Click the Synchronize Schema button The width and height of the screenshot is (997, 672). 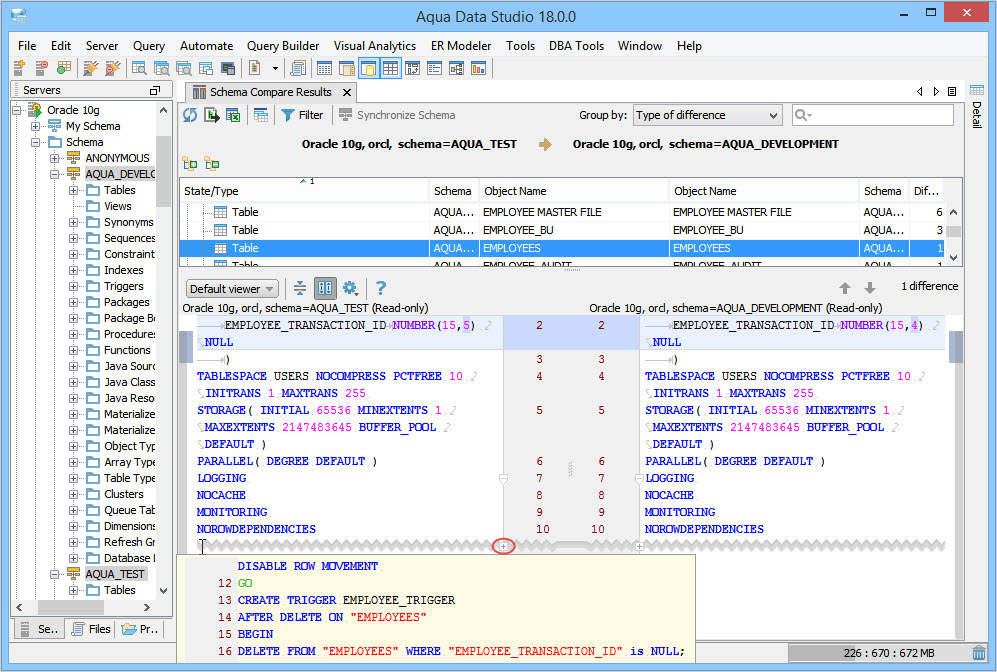(397, 115)
